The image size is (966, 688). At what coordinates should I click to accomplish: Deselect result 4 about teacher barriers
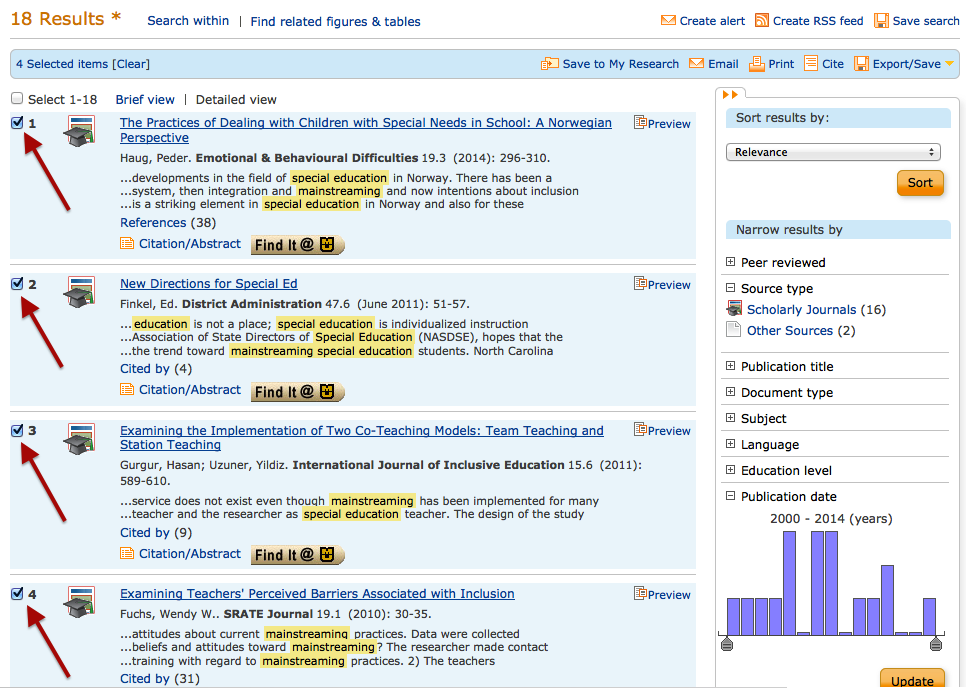(16, 594)
